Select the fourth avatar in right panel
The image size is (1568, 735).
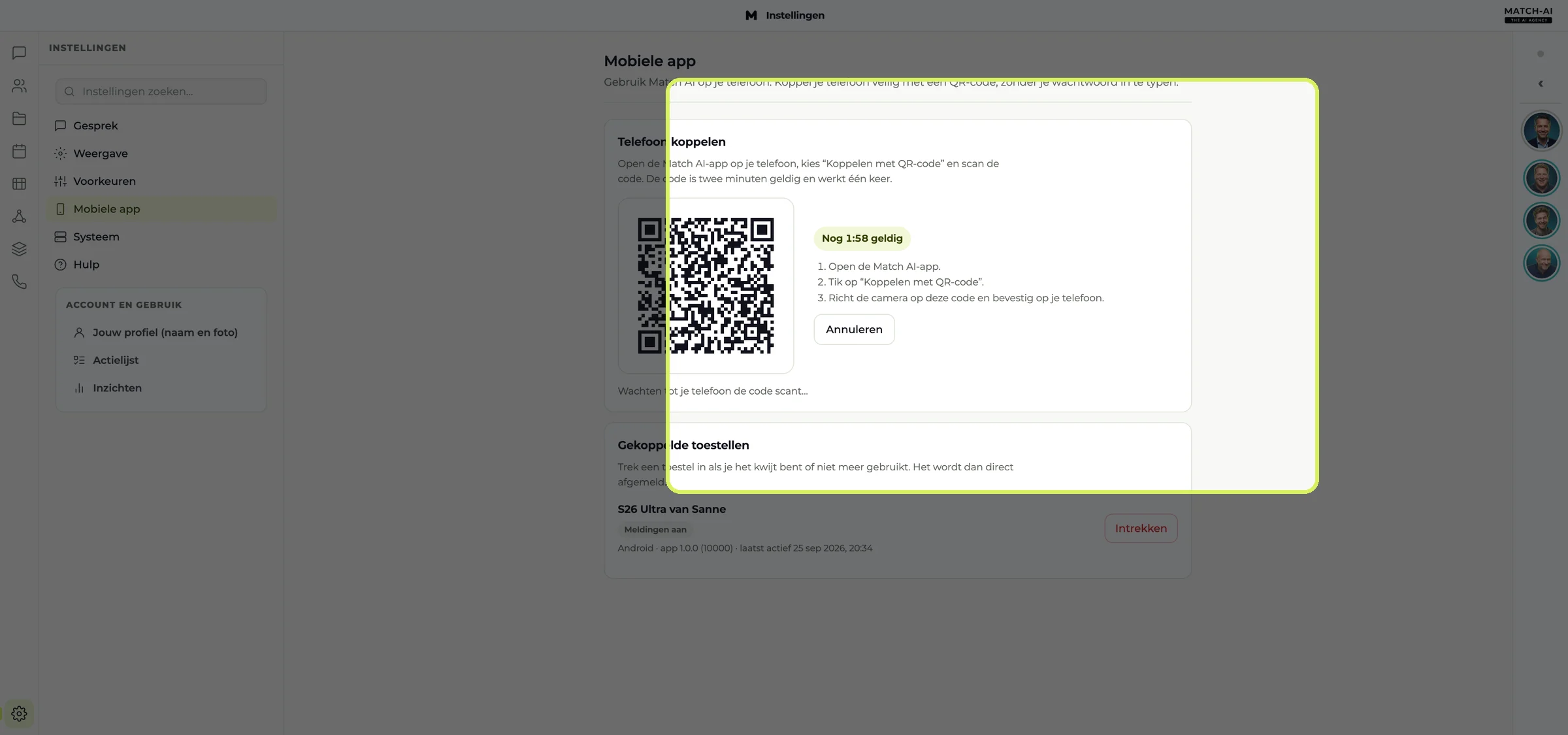1541,263
